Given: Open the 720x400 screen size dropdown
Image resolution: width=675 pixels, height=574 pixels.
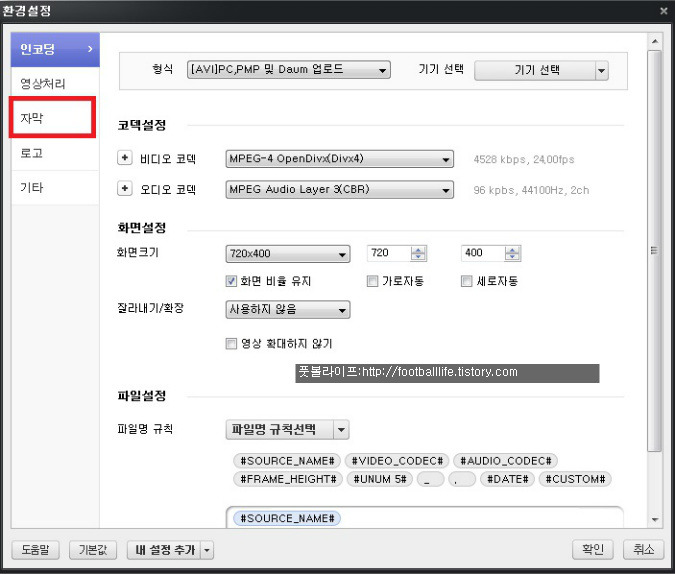Looking at the screenshot, I should [x=288, y=254].
